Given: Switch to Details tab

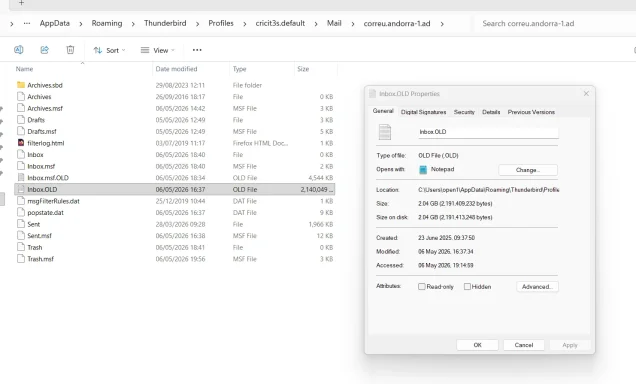Looking at the screenshot, I should pos(491,112).
